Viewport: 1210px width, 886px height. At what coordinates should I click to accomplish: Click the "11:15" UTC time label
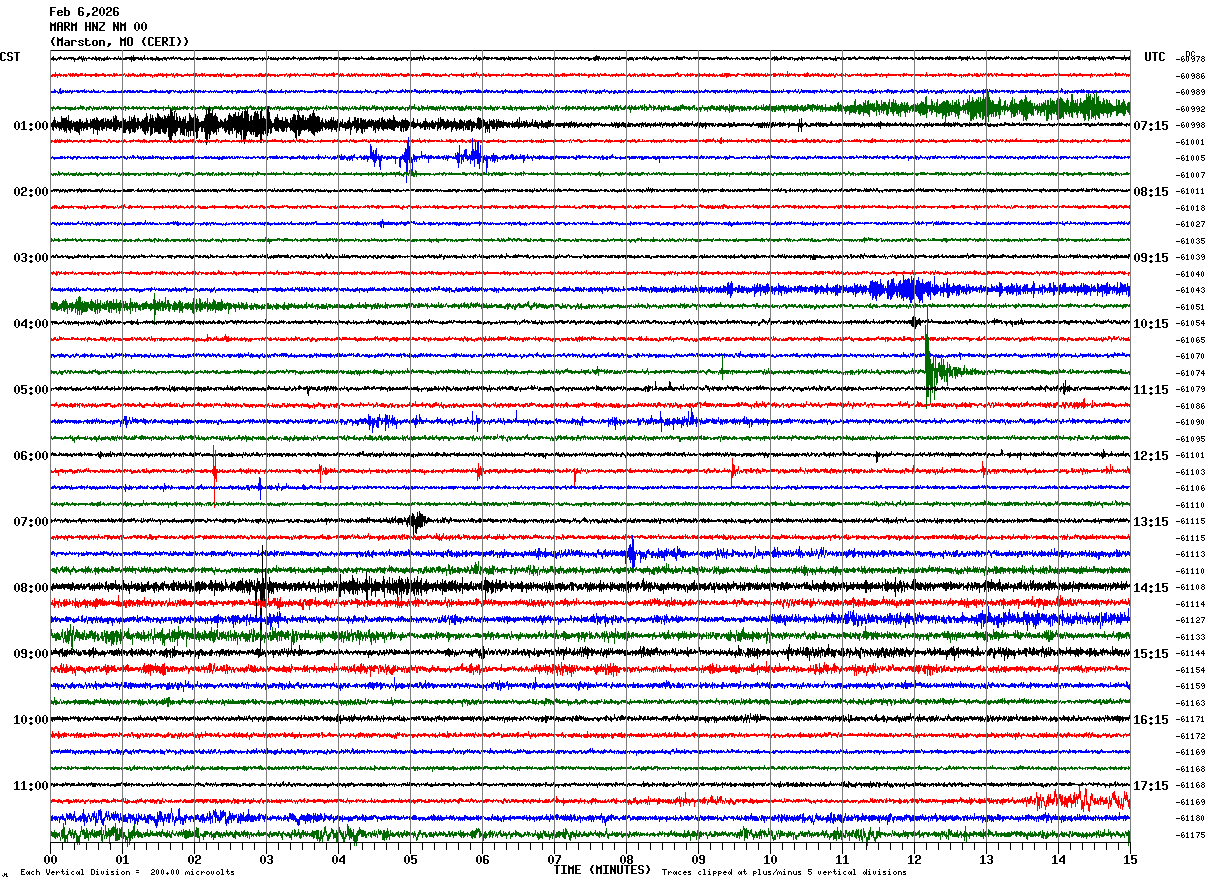1151,390
